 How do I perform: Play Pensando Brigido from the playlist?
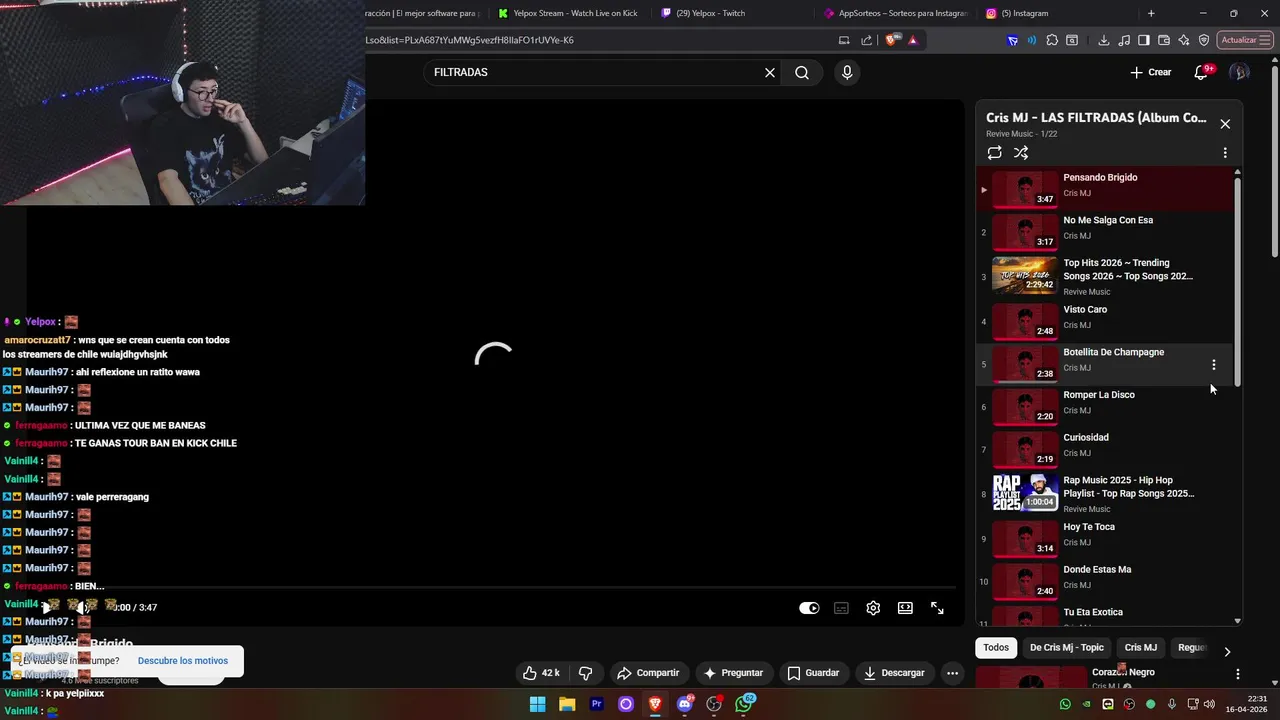tap(1106, 188)
